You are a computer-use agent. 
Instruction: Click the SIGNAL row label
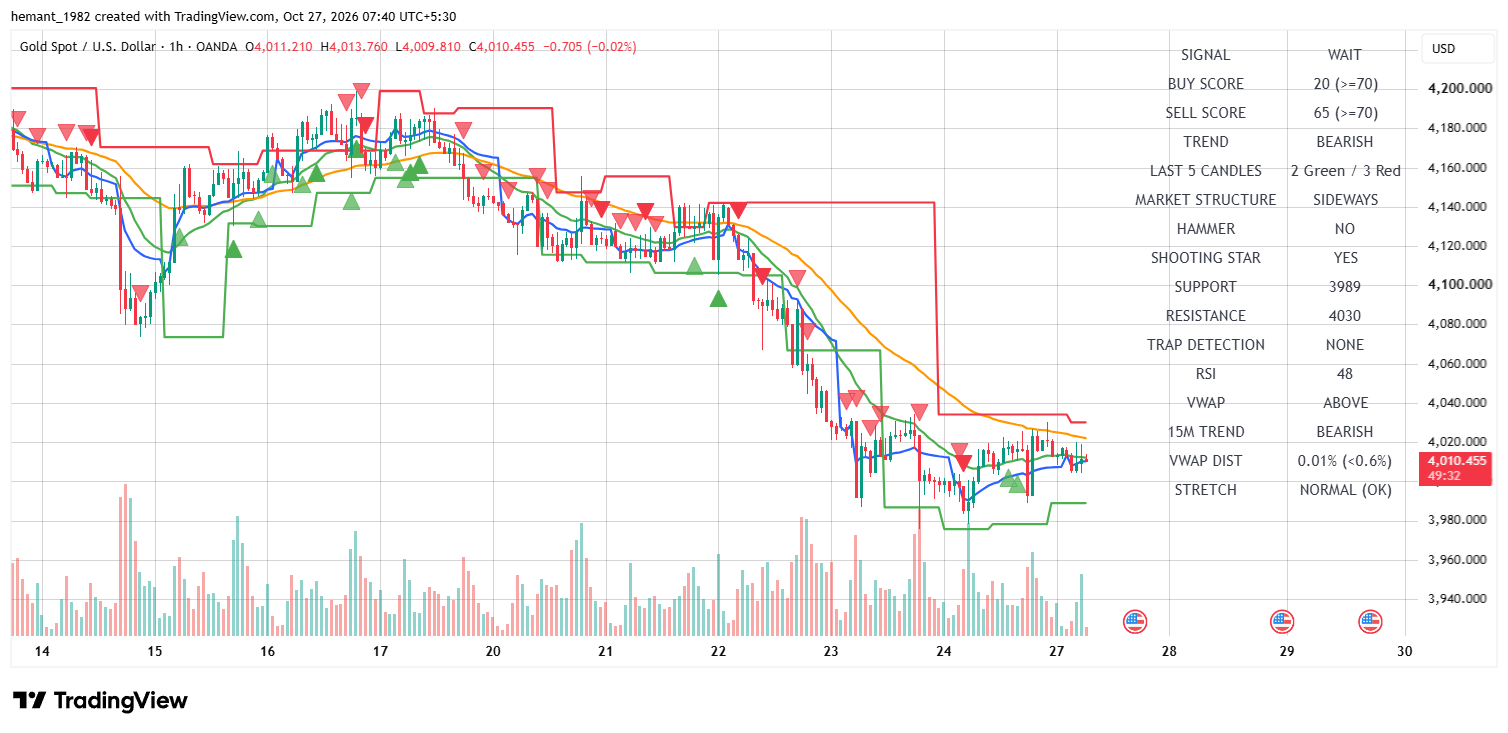[1205, 55]
